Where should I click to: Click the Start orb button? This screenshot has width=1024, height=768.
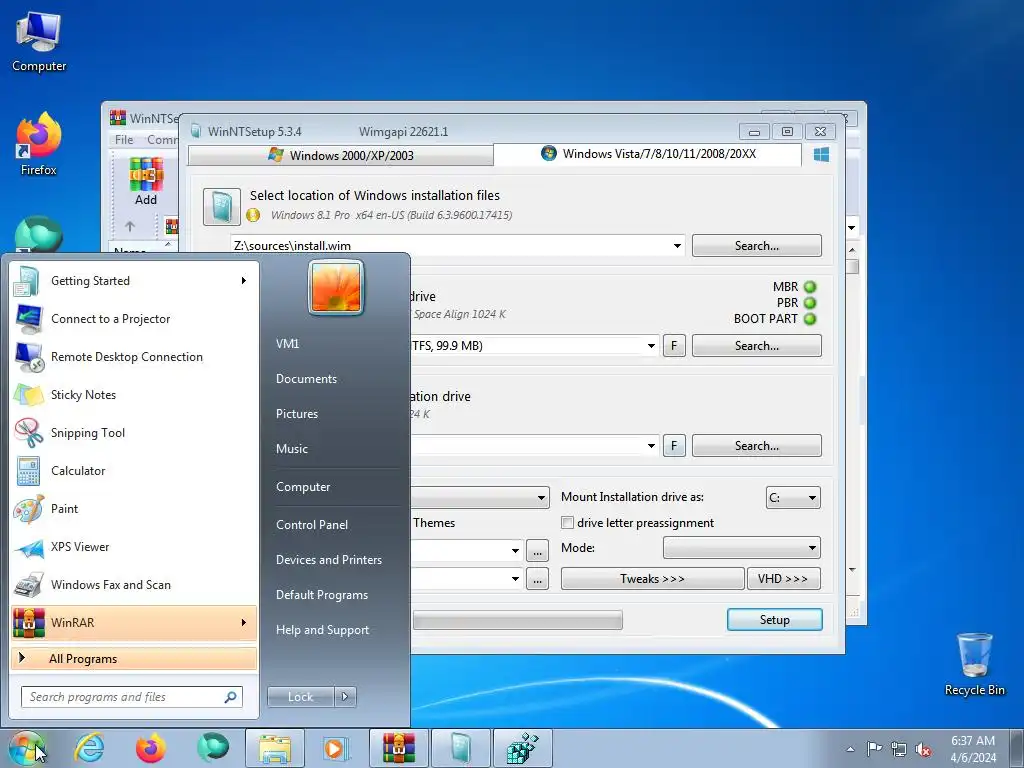pyautogui.click(x=26, y=748)
